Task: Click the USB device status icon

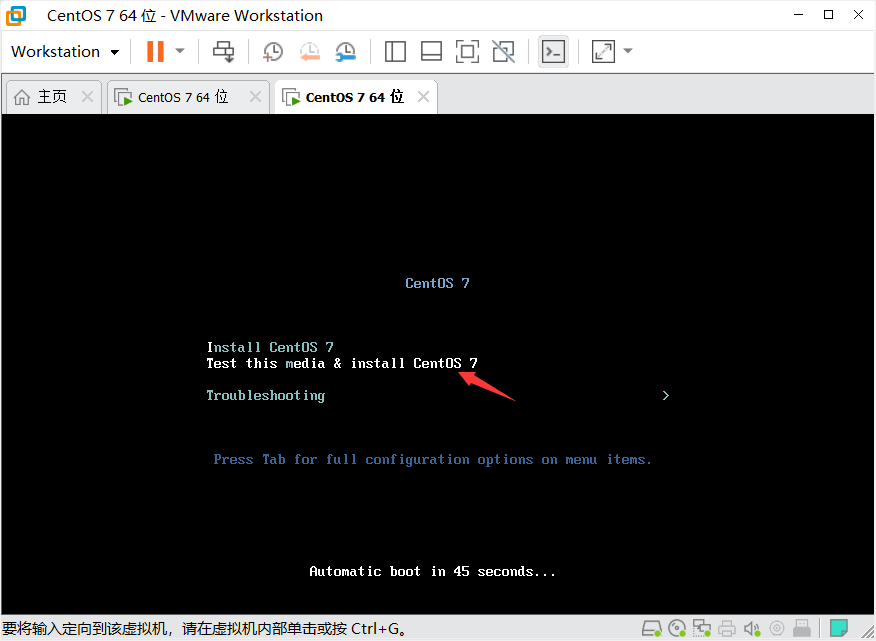Action: tap(802, 628)
